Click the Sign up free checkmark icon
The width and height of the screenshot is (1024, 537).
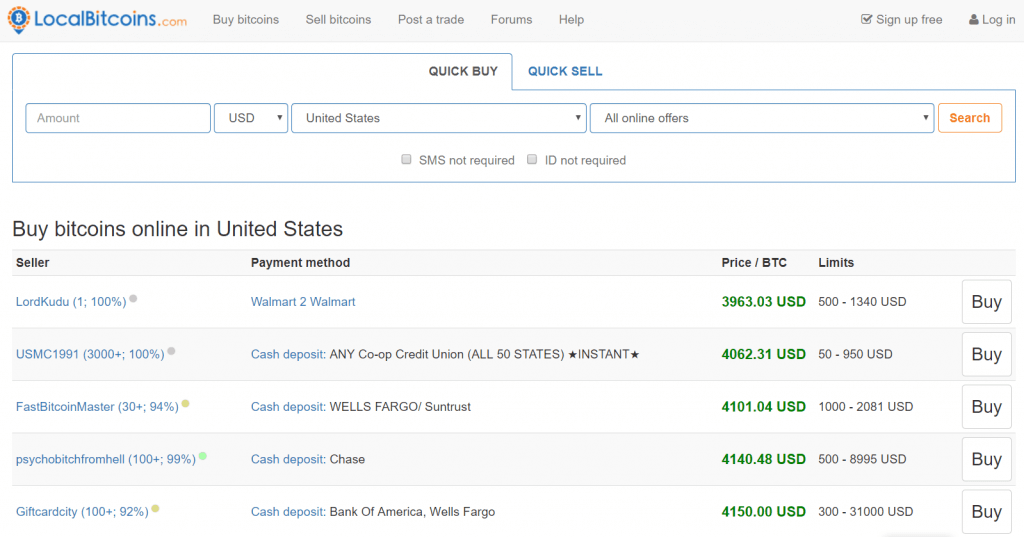[x=866, y=19]
